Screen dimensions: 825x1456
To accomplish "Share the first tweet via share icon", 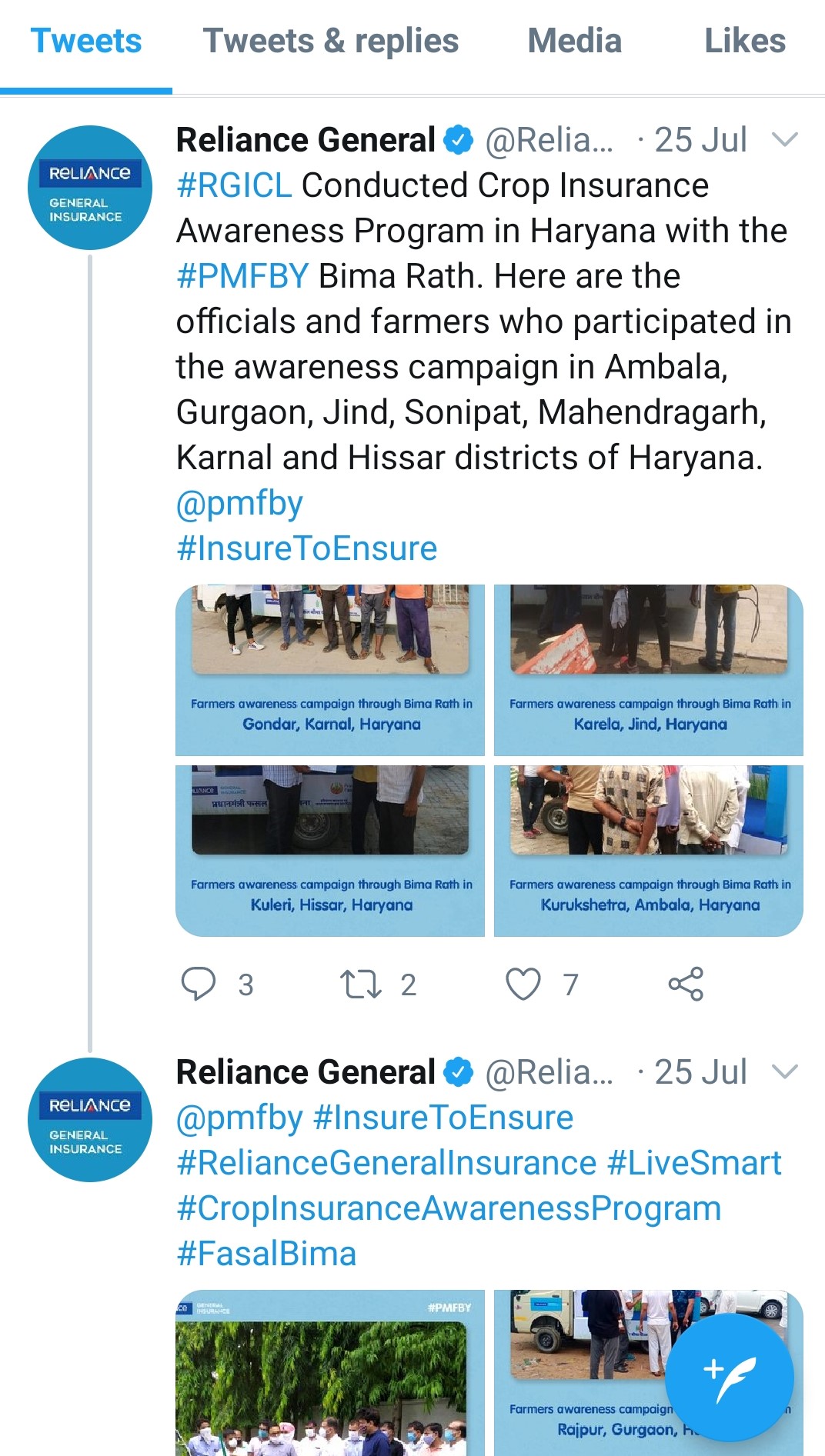I will [686, 984].
